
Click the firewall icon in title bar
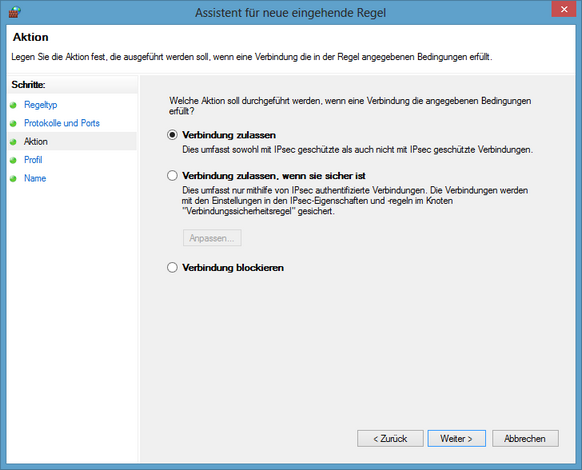coord(14,12)
